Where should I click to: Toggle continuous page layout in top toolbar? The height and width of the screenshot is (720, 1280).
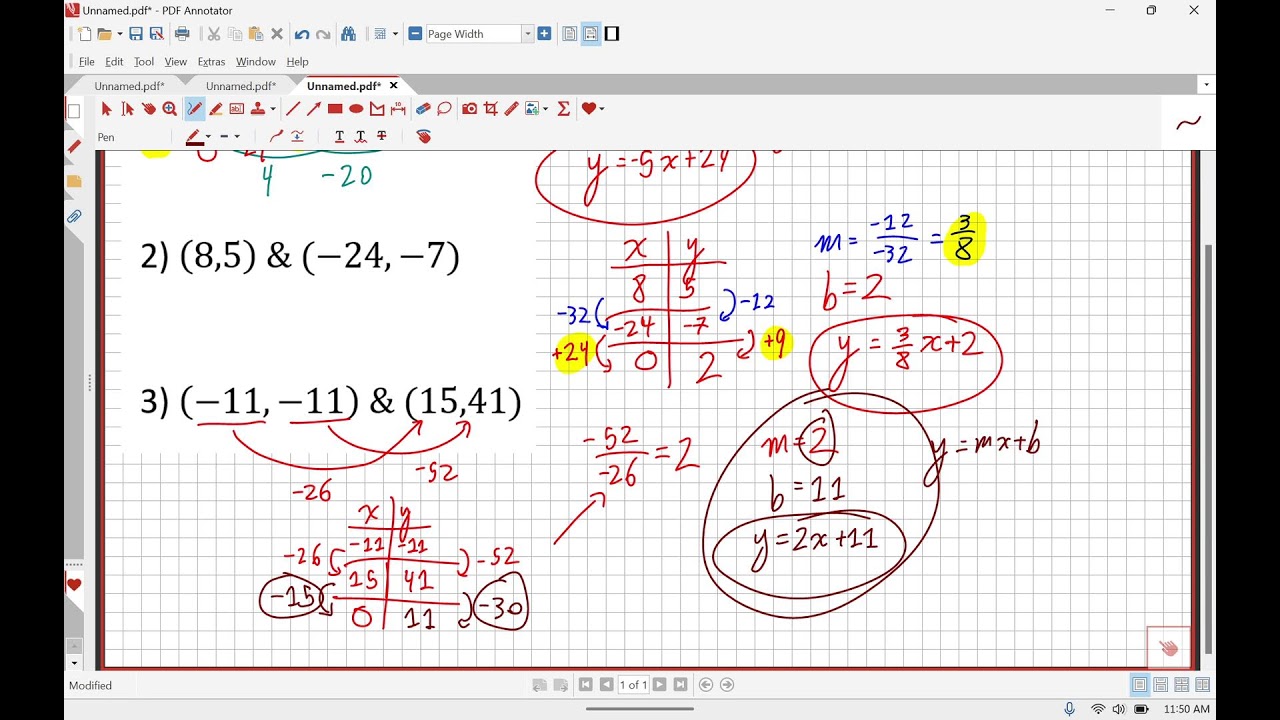click(590, 34)
